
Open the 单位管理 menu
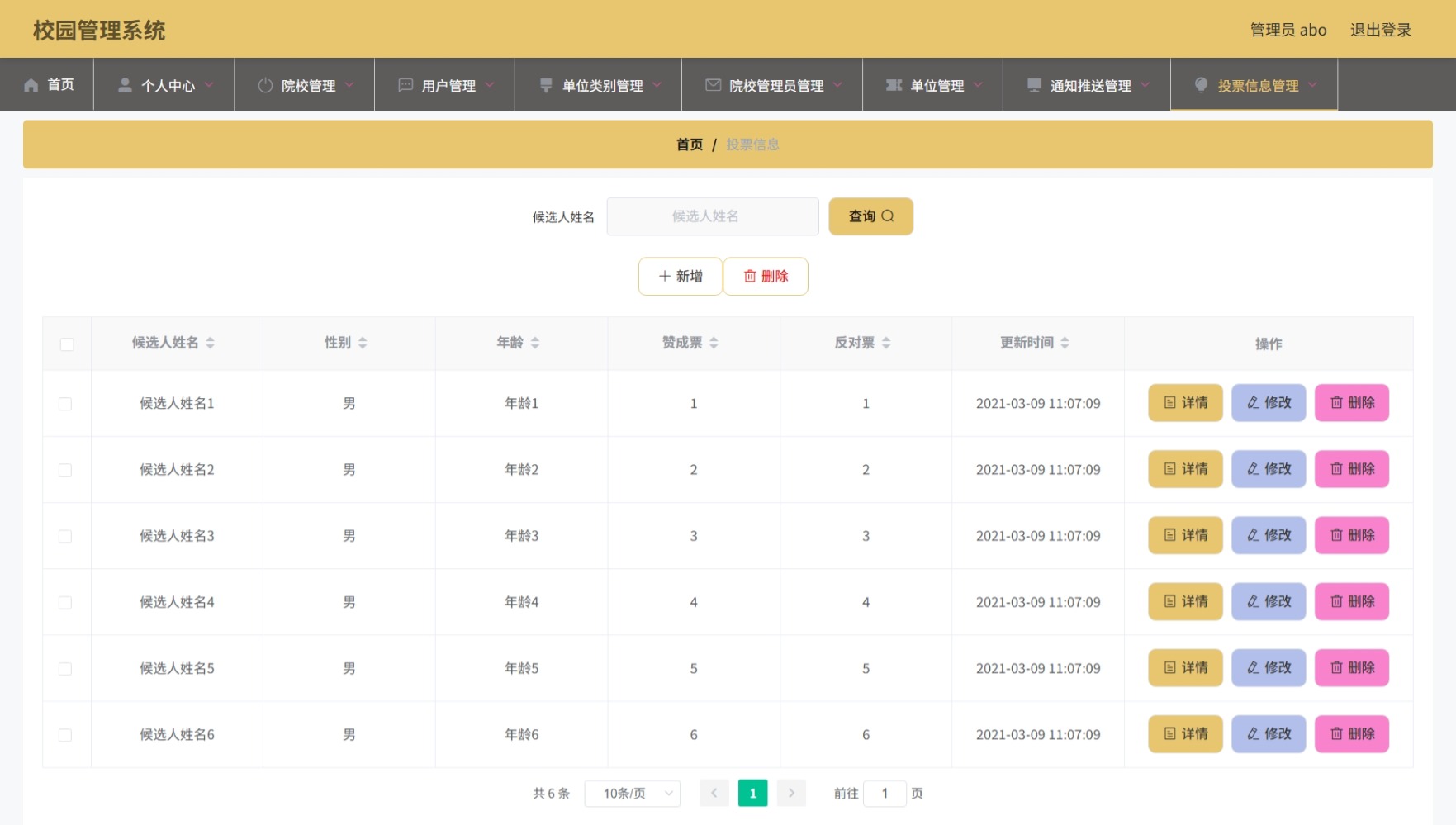click(x=933, y=84)
